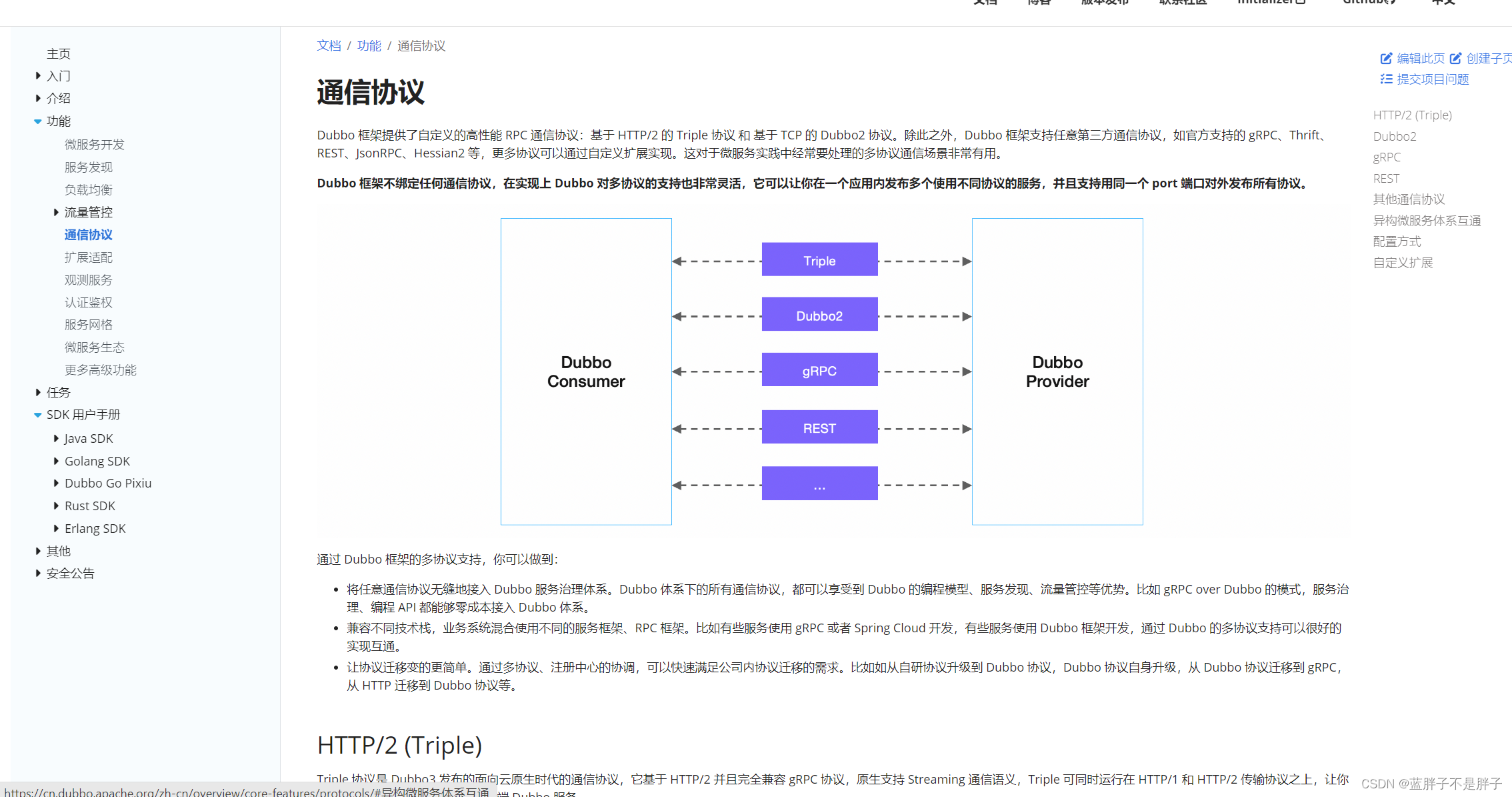This screenshot has height=797, width=1512.
Task: Click the 功能 breadcrumb link
Action: 369,45
